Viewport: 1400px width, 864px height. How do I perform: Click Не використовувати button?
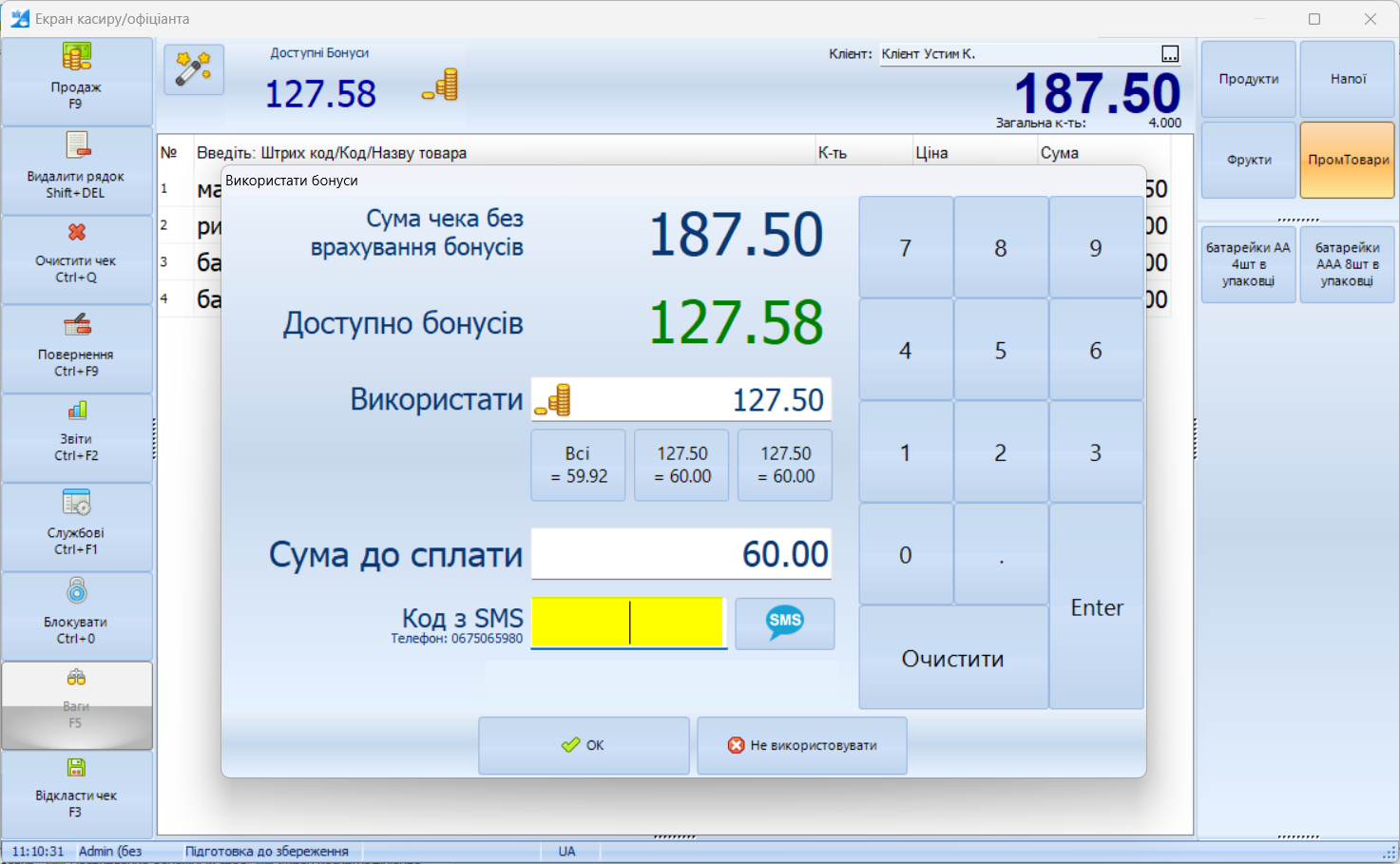pyautogui.click(x=802, y=745)
